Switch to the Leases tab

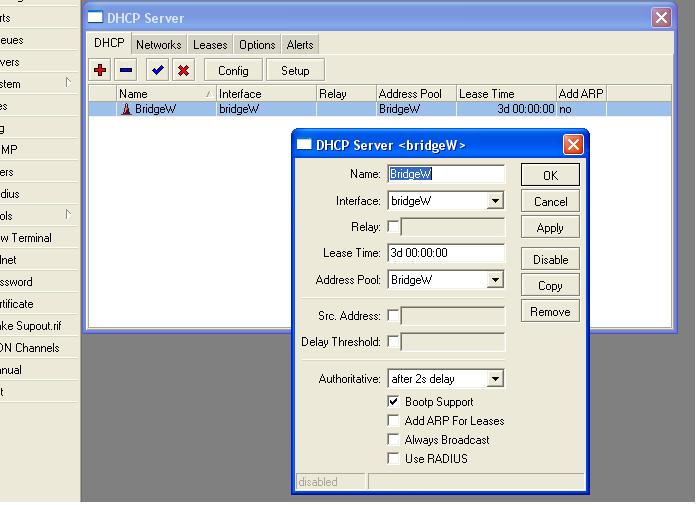click(210, 45)
